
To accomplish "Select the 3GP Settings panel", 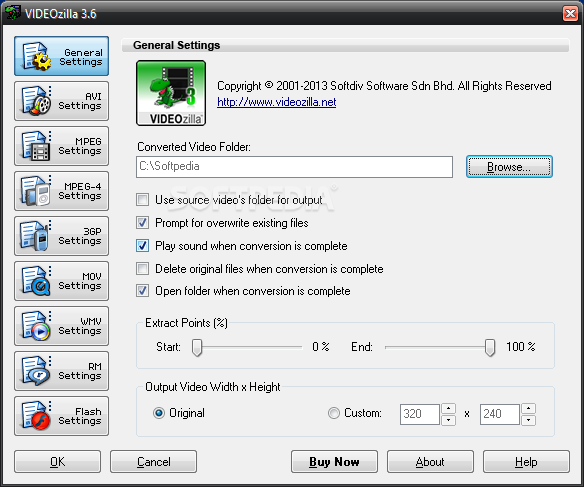I will [x=61, y=236].
